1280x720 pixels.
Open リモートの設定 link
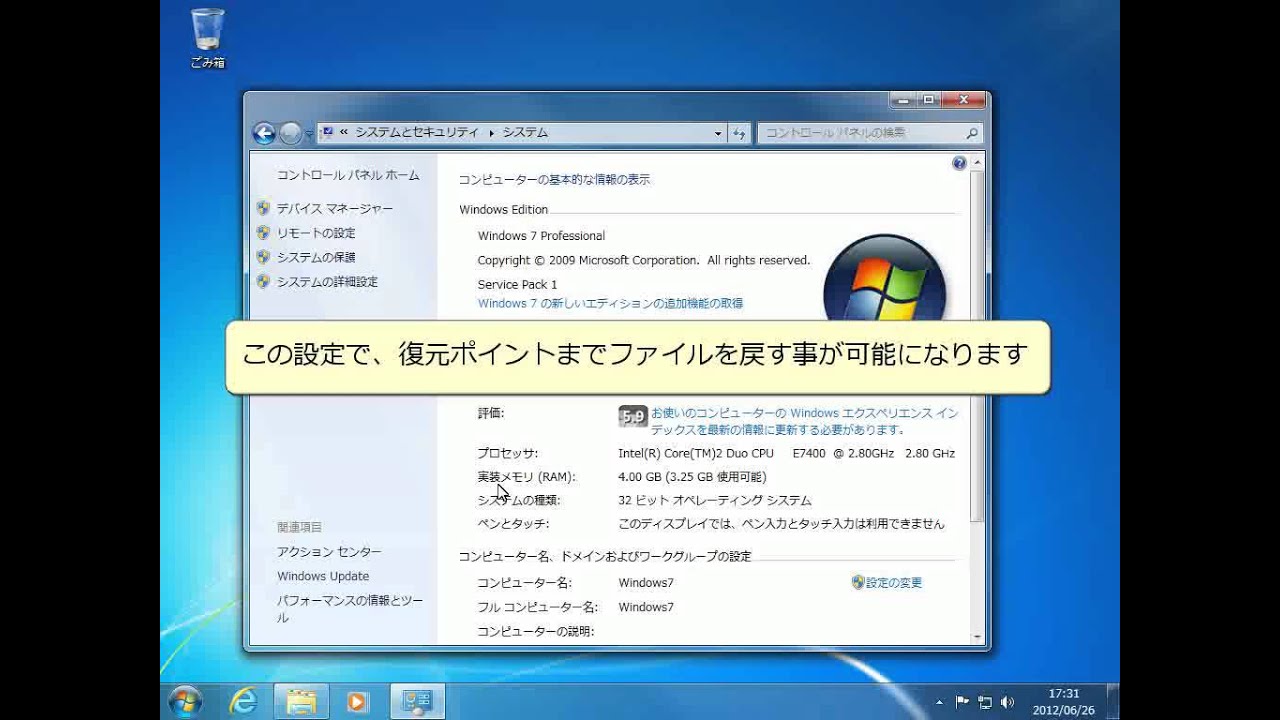click(316, 233)
